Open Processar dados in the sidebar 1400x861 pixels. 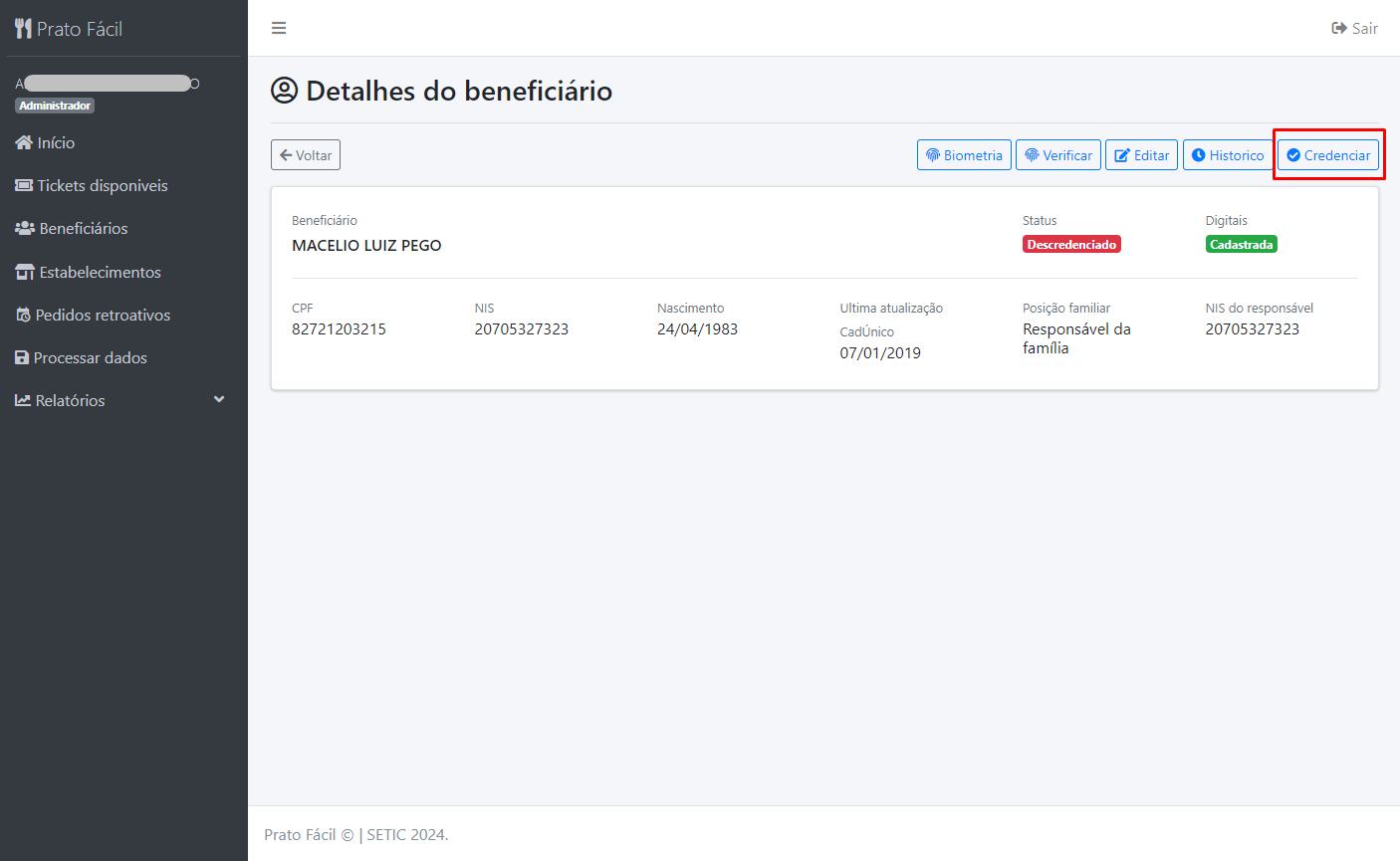pyautogui.click(x=90, y=357)
